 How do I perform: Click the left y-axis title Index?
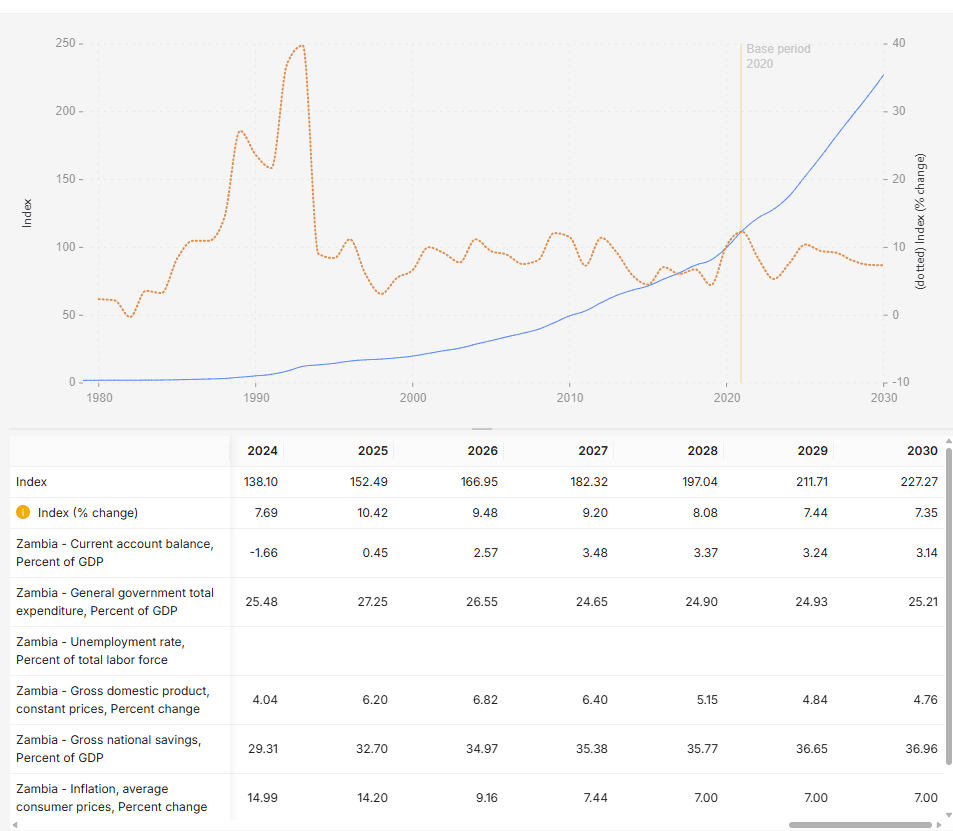(27, 213)
